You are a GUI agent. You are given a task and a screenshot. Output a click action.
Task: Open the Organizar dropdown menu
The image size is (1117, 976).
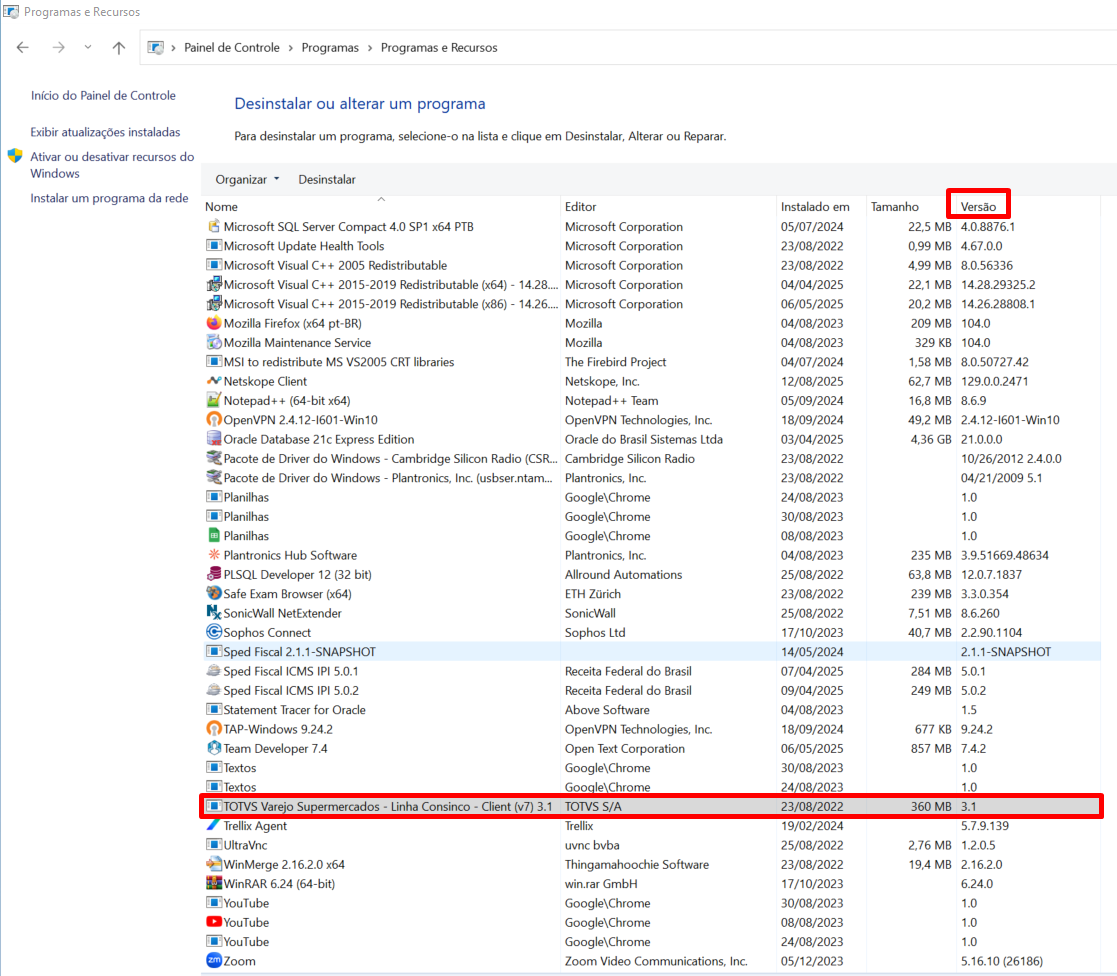point(247,180)
